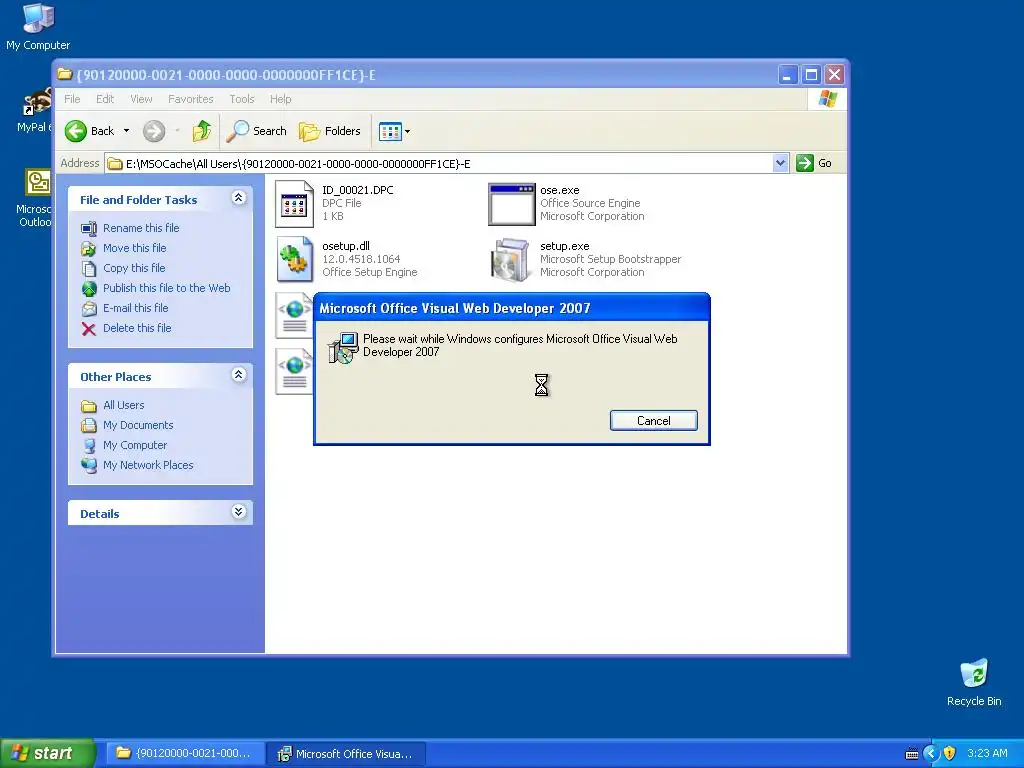Open My Computer in Other Places
The width and height of the screenshot is (1024, 768).
click(135, 445)
